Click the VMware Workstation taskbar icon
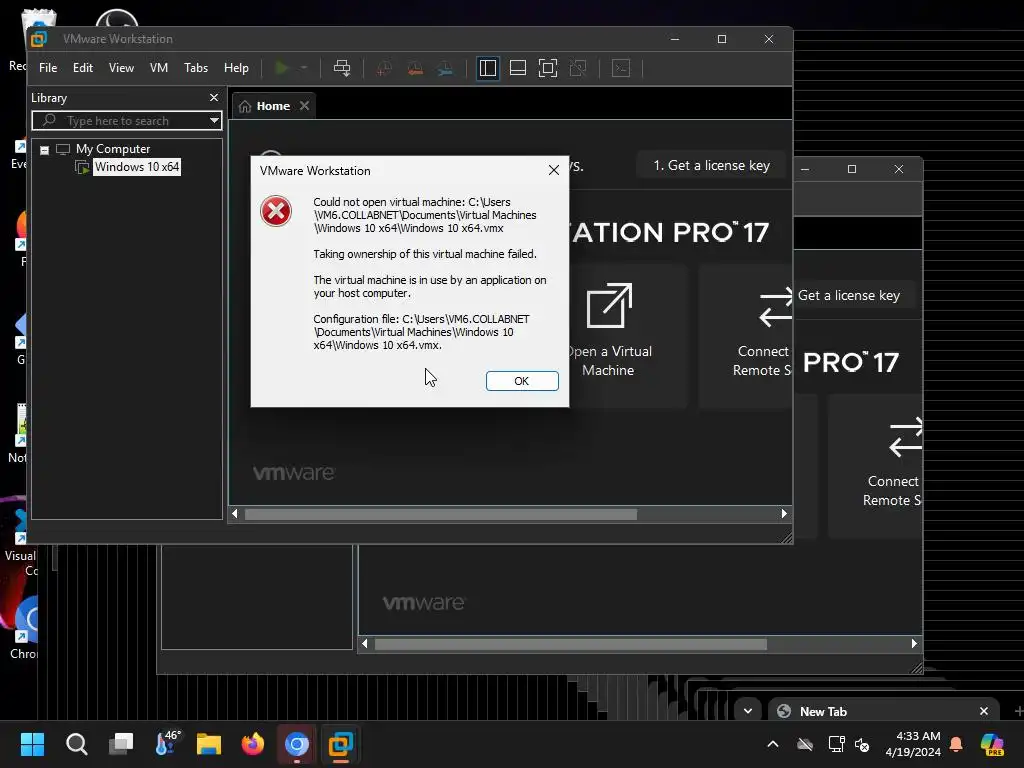This screenshot has width=1024, height=768. [340, 744]
